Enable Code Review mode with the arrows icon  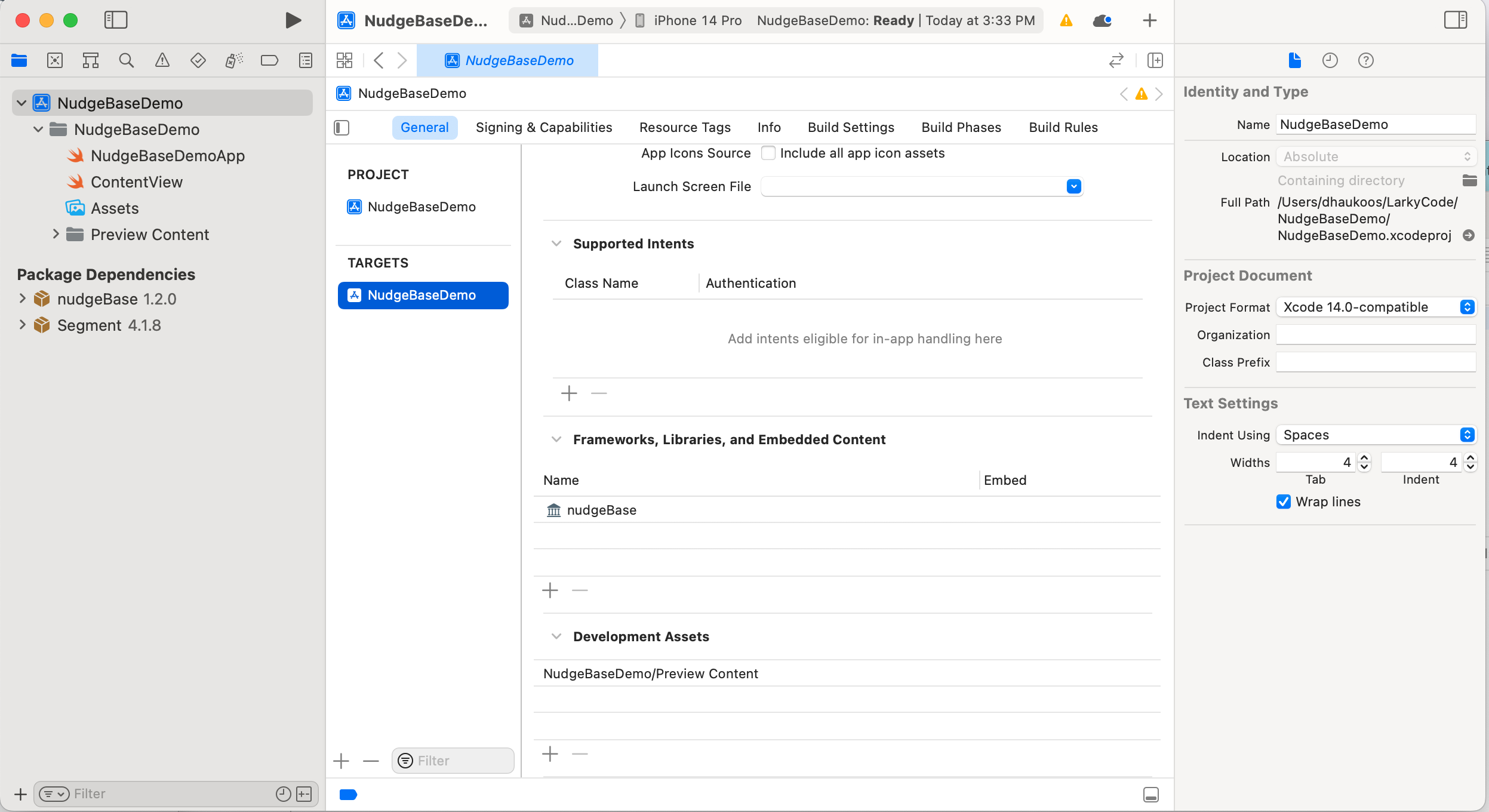[1115, 60]
